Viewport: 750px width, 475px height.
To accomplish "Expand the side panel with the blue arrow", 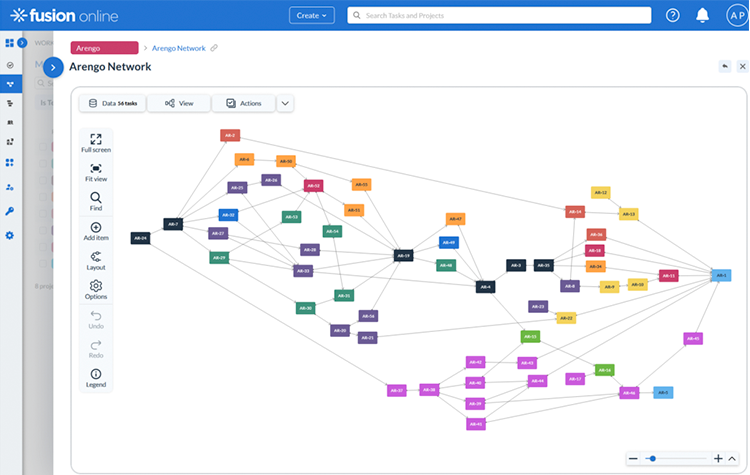I will pos(53,67).
